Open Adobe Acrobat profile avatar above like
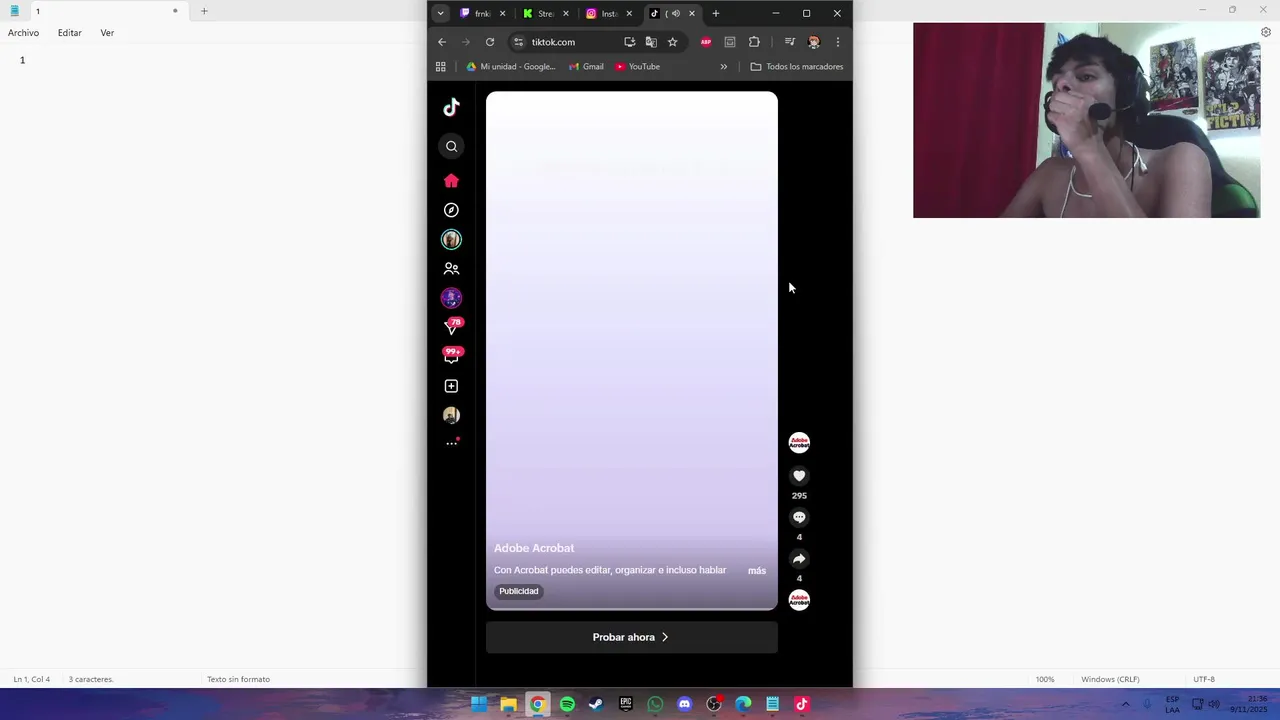This screenshot has height=720, width=1280. click(799, 443)
